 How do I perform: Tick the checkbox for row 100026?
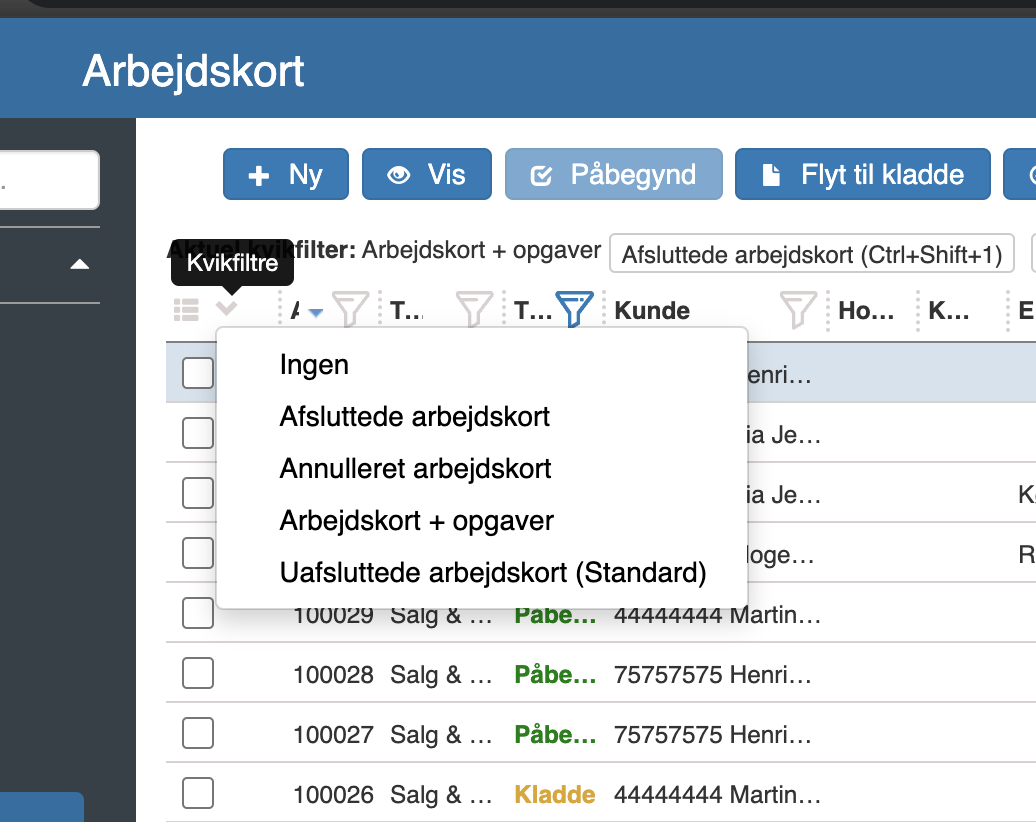(x=198, y=793)
